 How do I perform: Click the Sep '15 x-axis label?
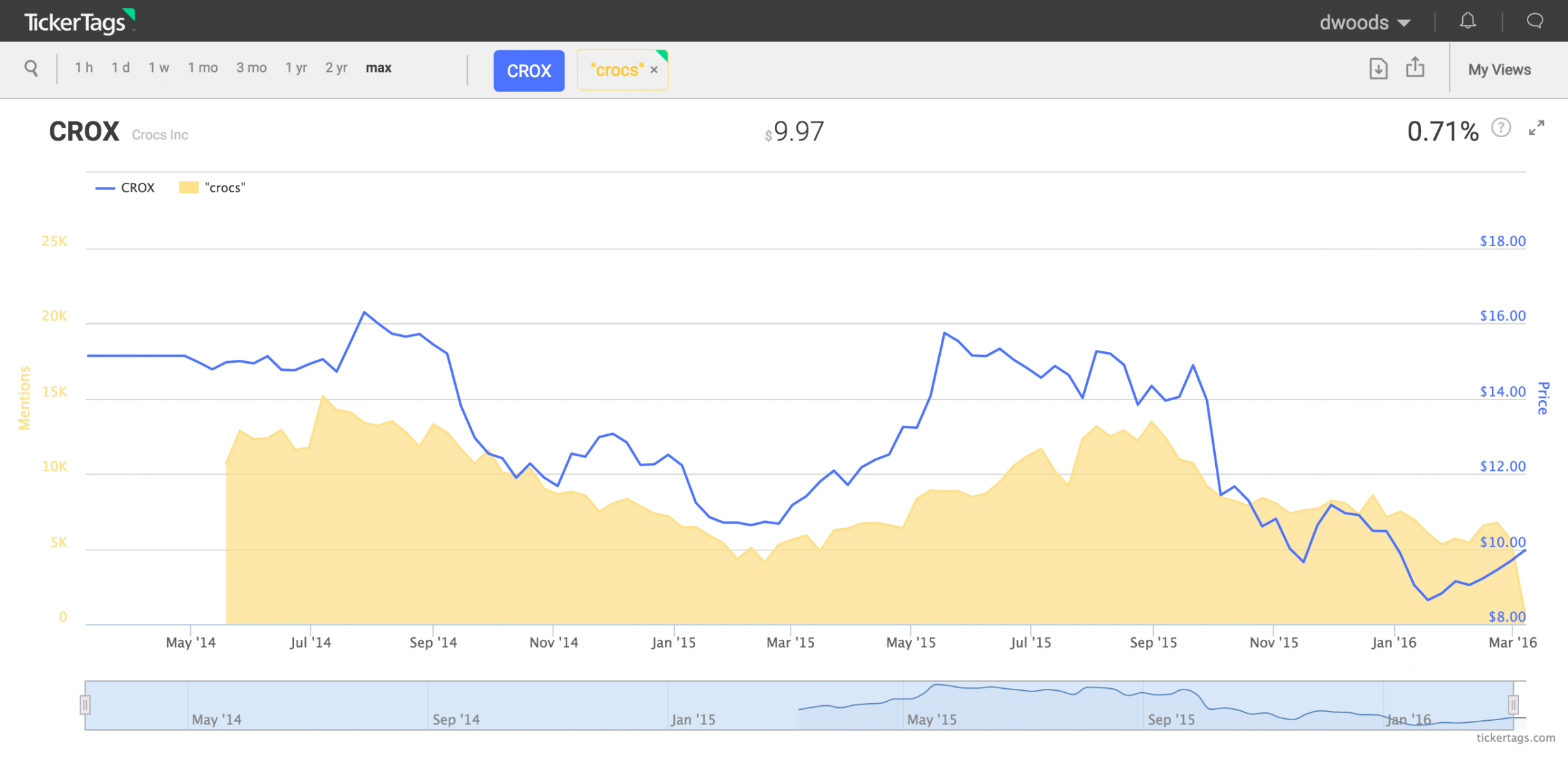tap(1153, 642)
